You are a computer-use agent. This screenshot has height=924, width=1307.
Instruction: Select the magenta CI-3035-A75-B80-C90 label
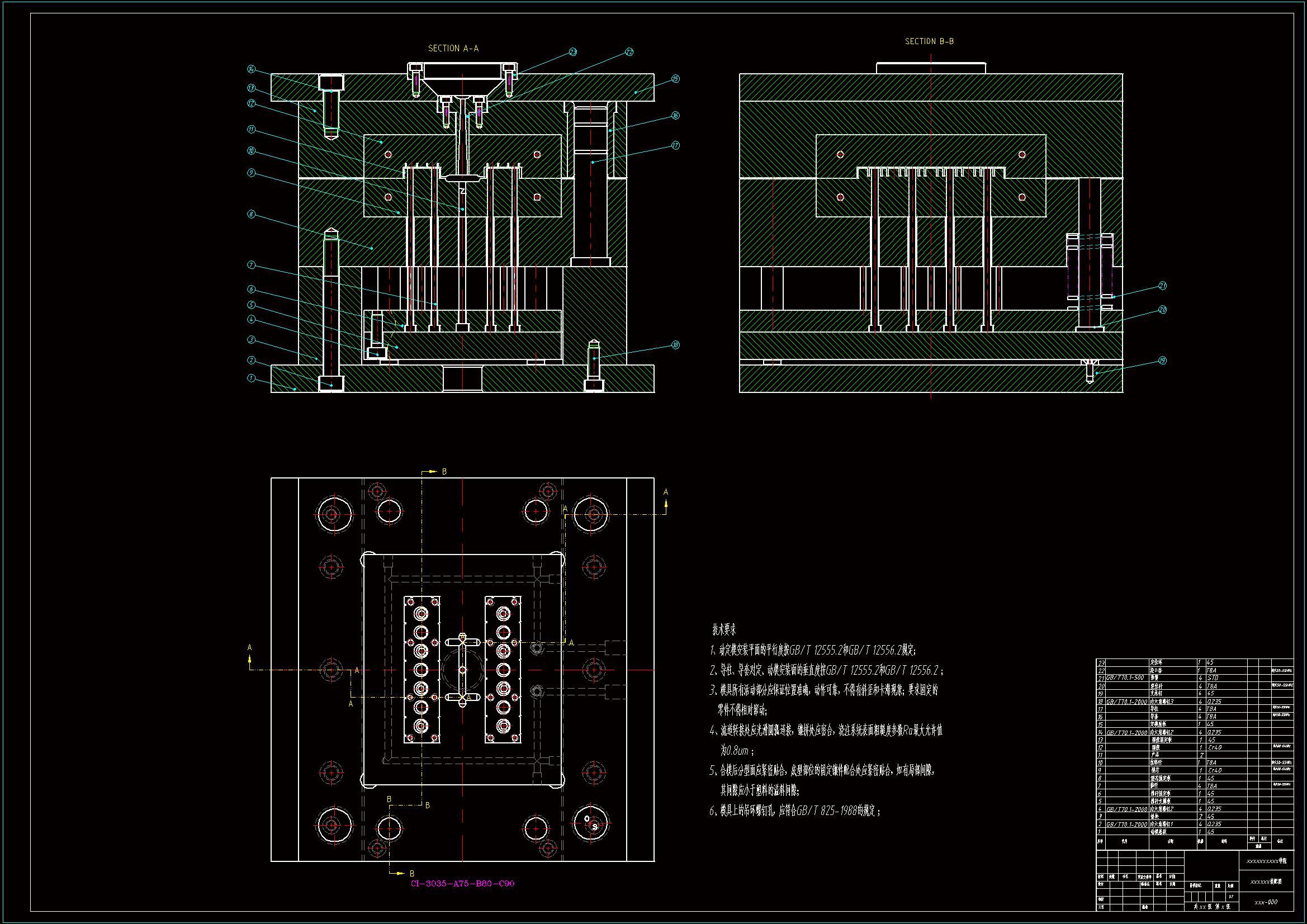(462, 884)
